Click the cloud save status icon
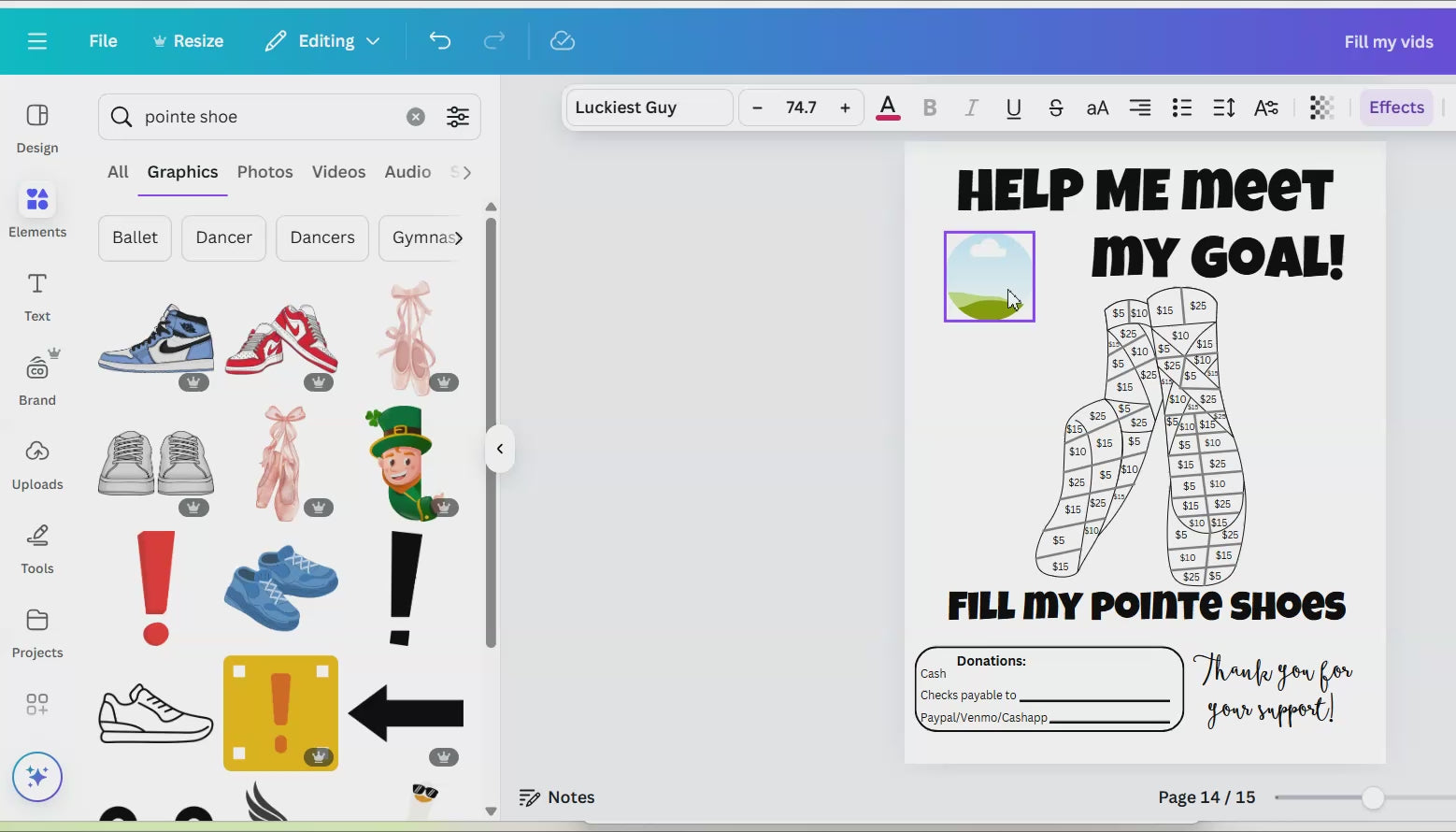This screenshot has height=832, width=1456. pos(562,41)
